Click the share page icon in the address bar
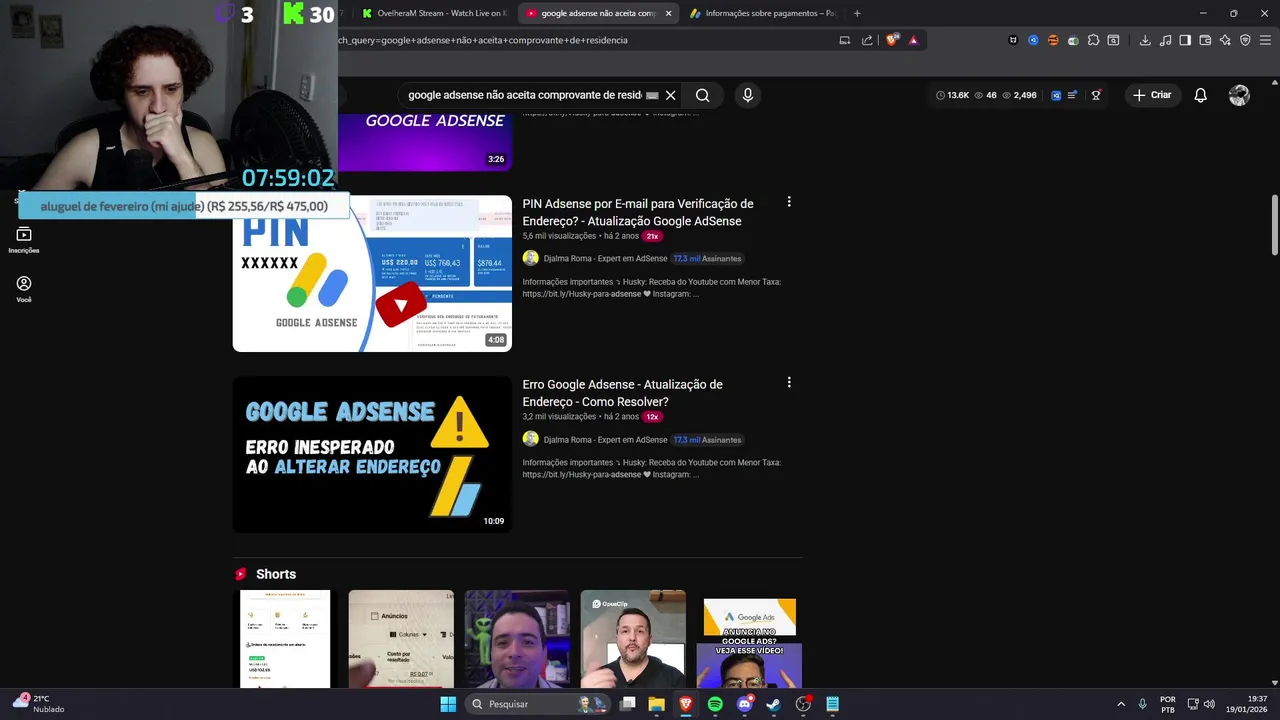 [x=867, y=40]
